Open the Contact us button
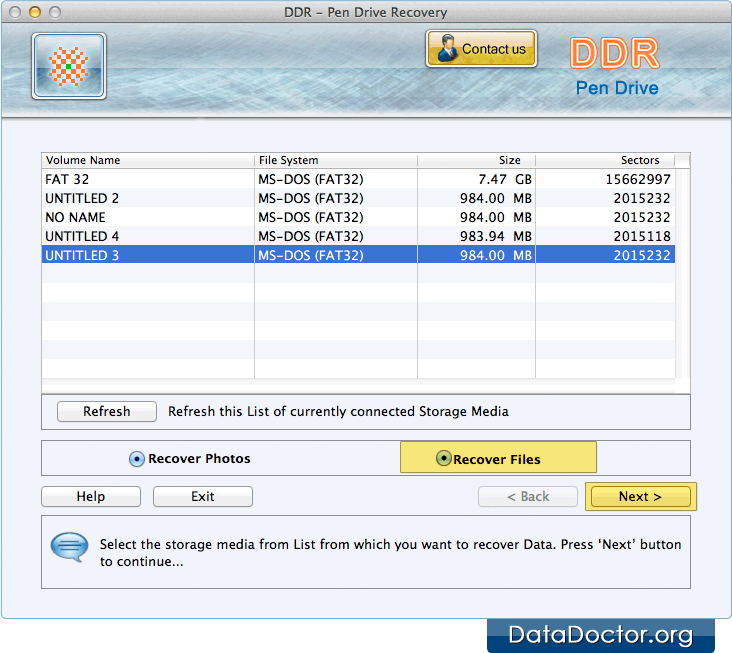The image size is (732, 653). point(481,49)
